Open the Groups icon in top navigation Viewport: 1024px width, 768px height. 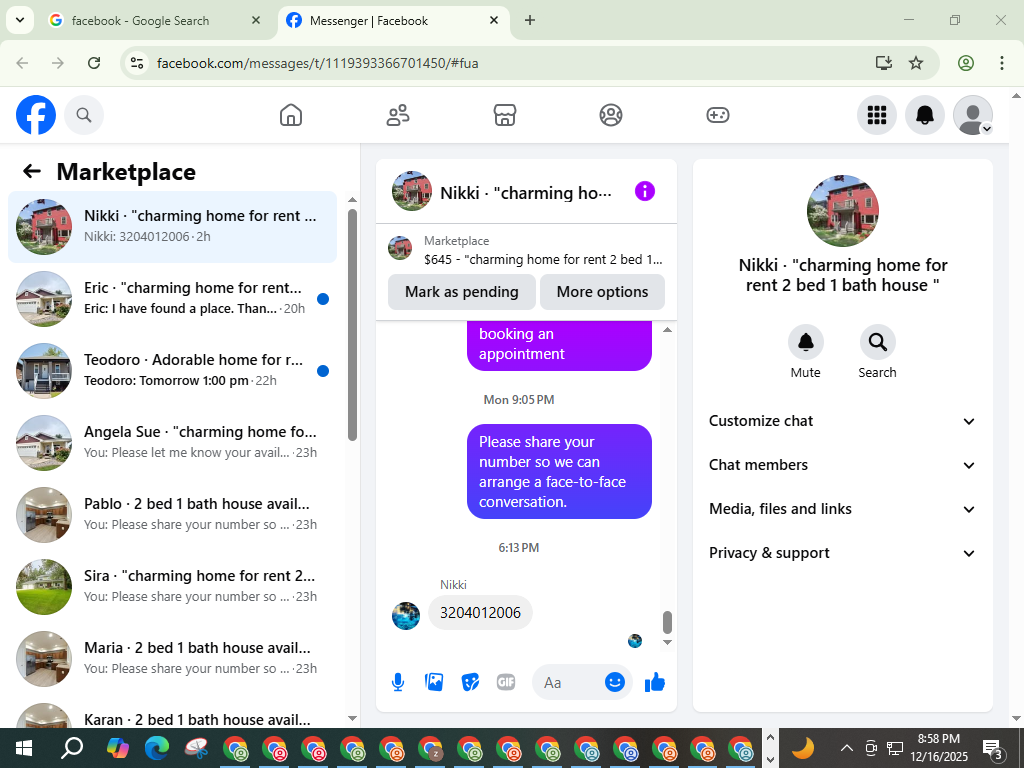pyautogui.click(x=611, y=115)
